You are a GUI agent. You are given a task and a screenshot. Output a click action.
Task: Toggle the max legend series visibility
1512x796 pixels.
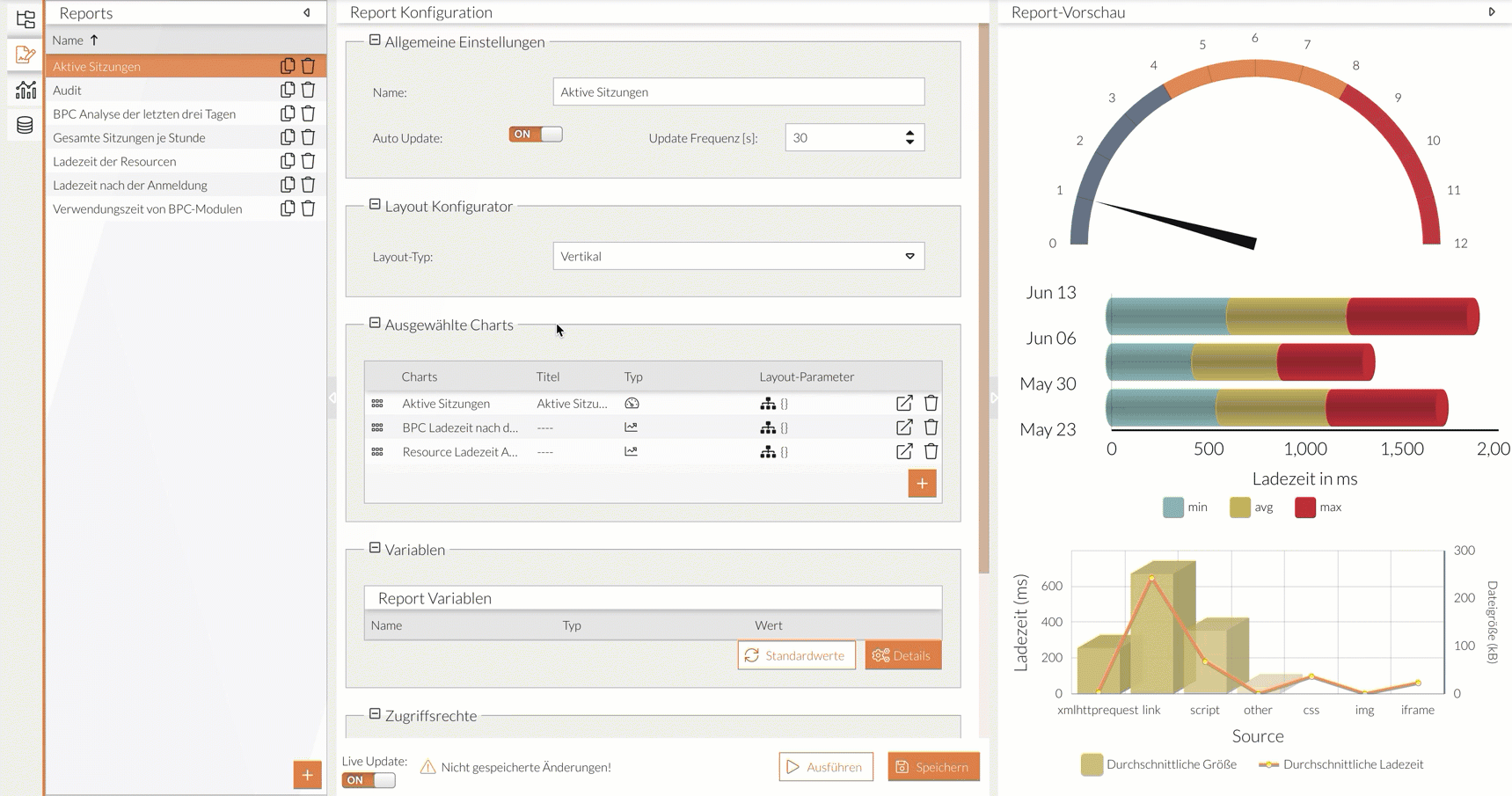[1317, 508]
